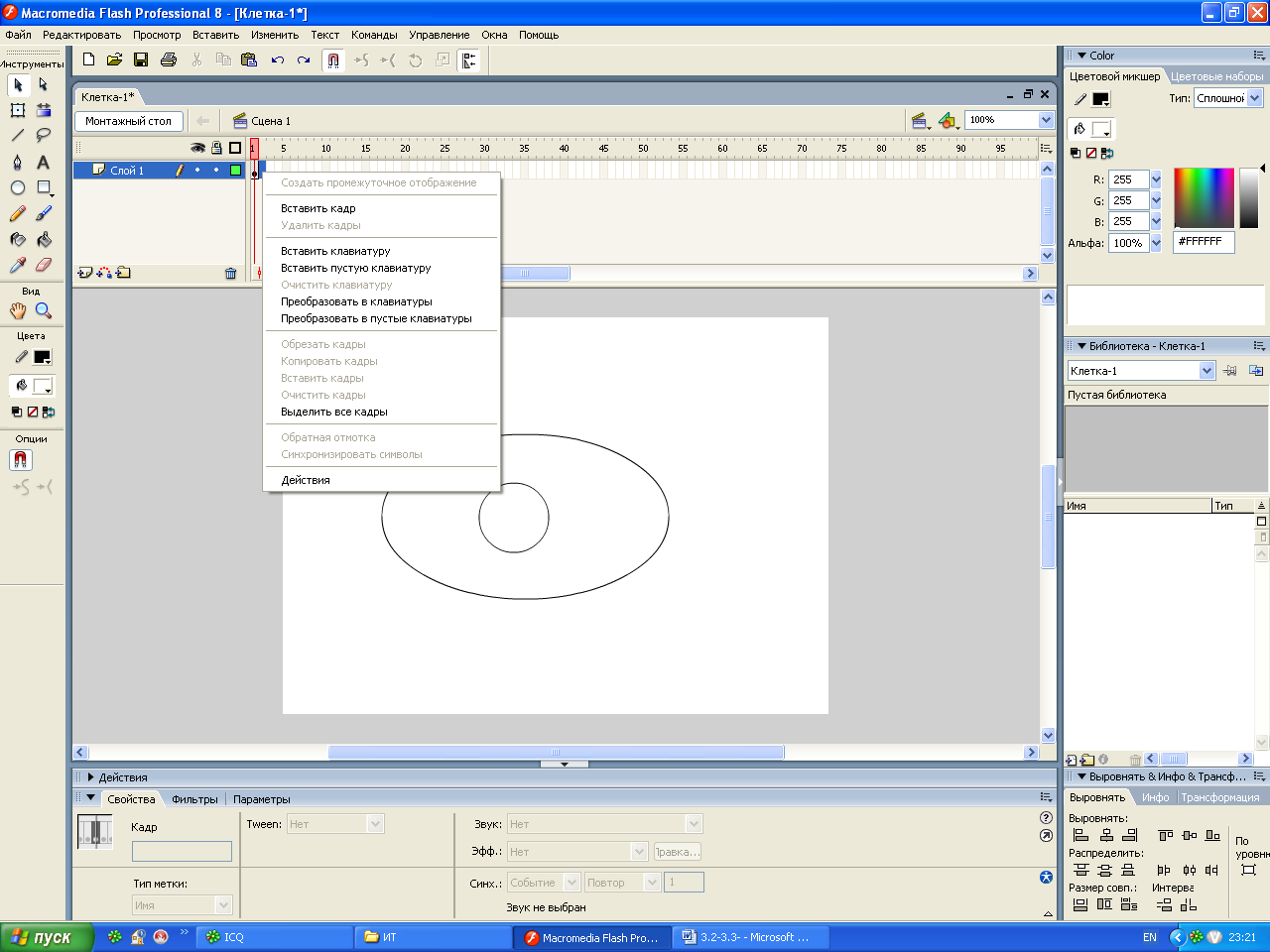Open the 100% zoom dropdown
The width and height of the screenshot is (1270, 952).
point(1046,120)
